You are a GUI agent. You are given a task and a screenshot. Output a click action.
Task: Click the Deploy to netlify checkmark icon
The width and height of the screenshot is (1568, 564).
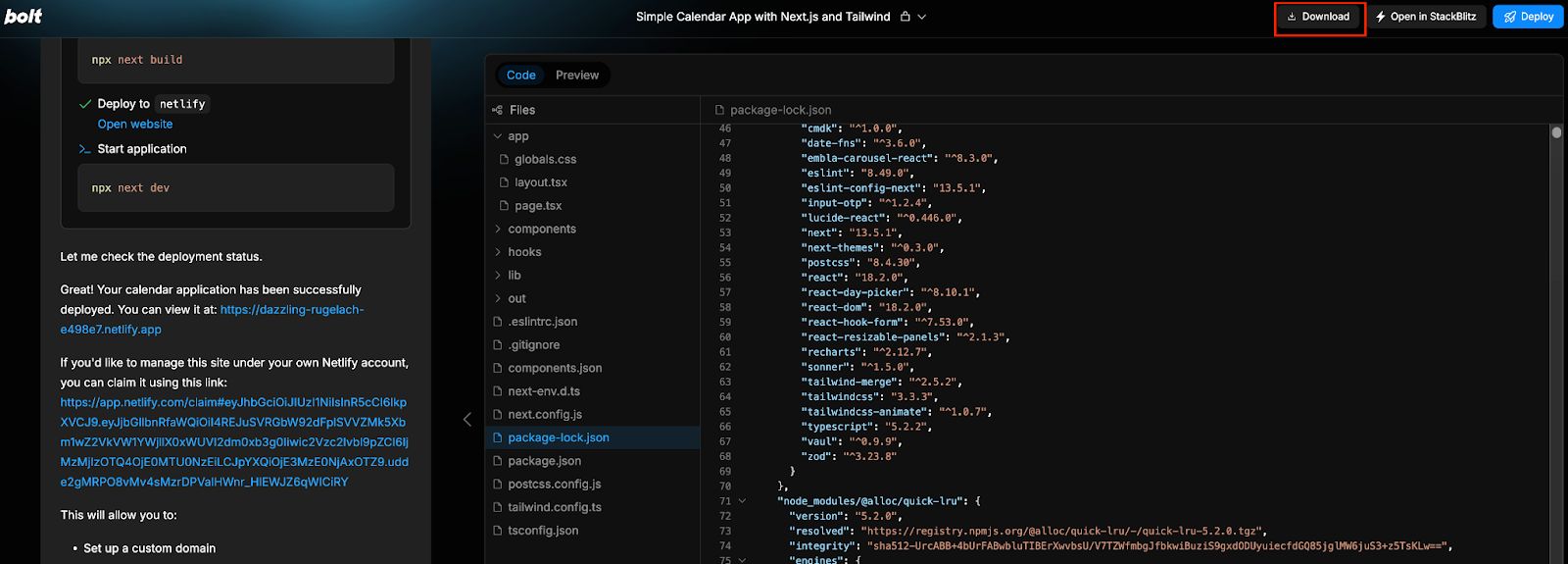(85, 104)
